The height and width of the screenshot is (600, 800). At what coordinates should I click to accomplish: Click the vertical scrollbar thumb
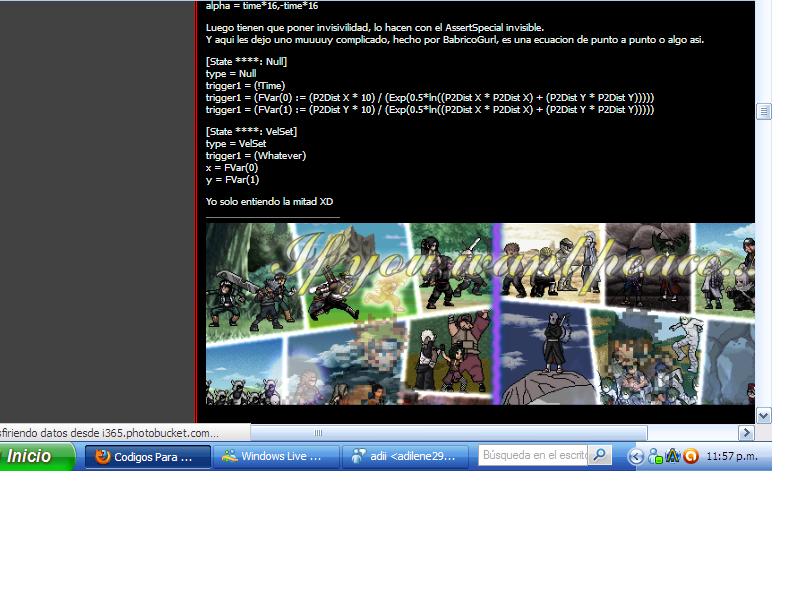pyautogui.click(x=764, y=111)
